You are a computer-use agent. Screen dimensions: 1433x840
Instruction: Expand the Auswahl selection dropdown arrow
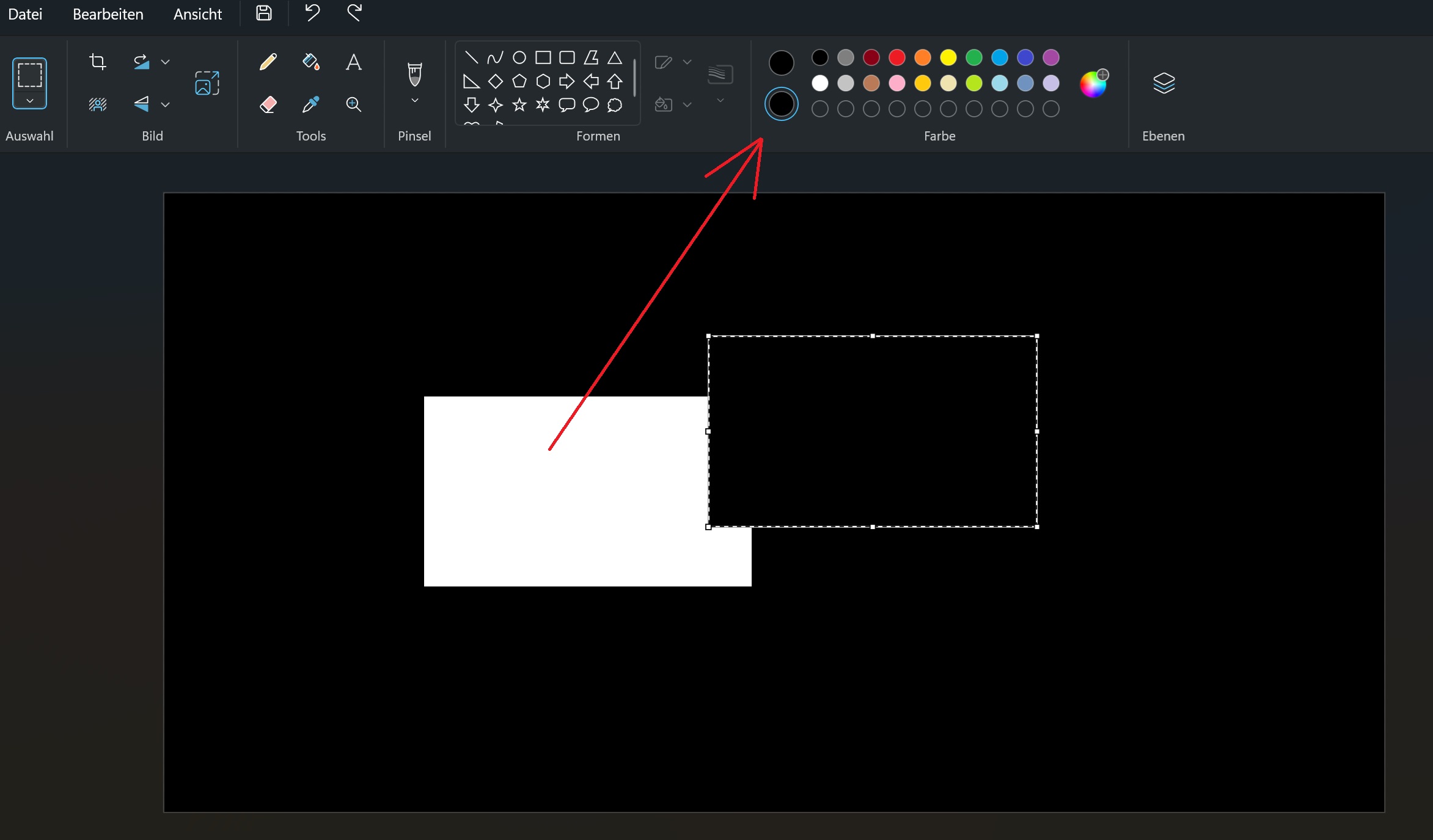click(29, 101)
